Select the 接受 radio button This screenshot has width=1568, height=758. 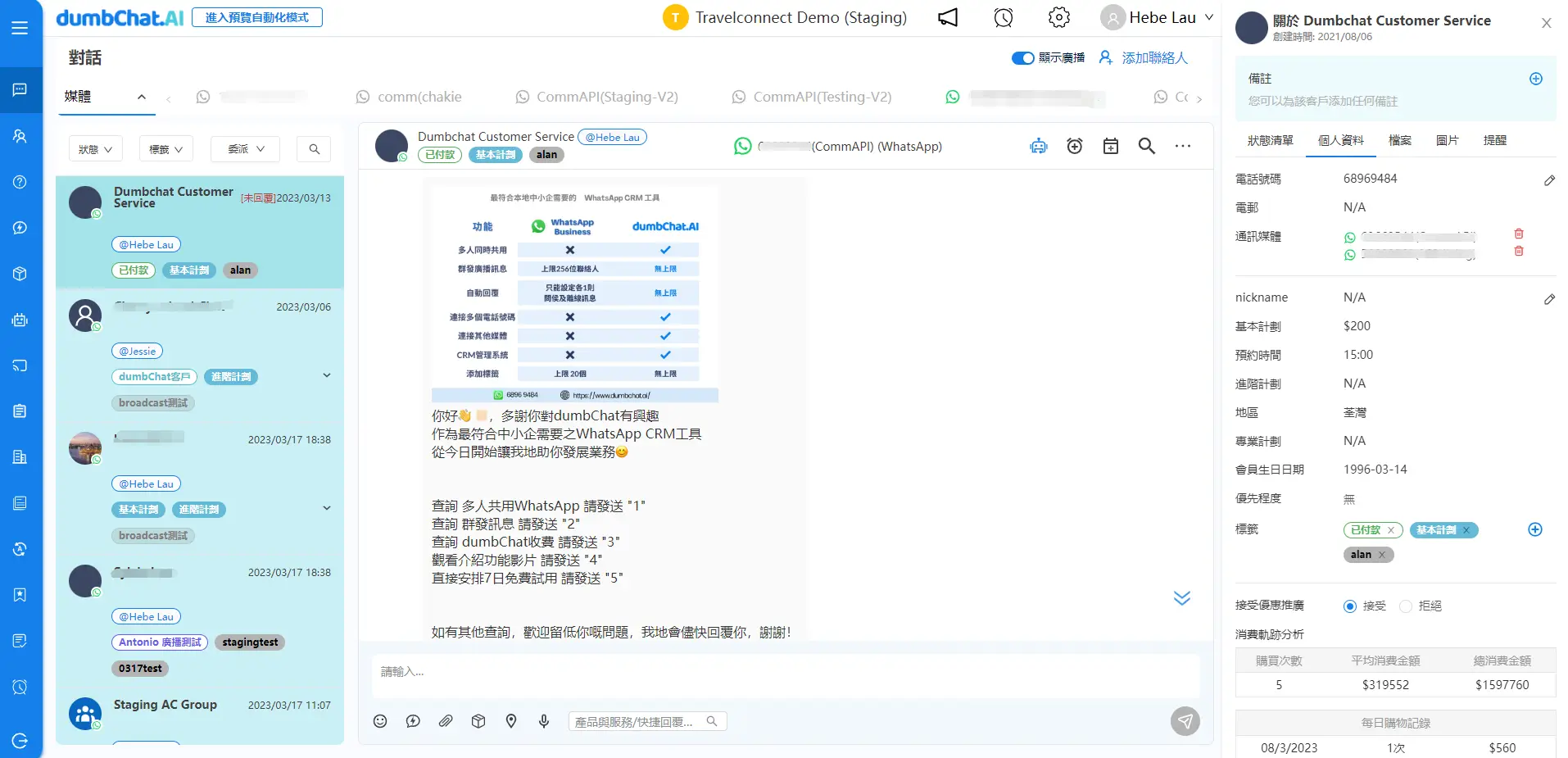1350,606
